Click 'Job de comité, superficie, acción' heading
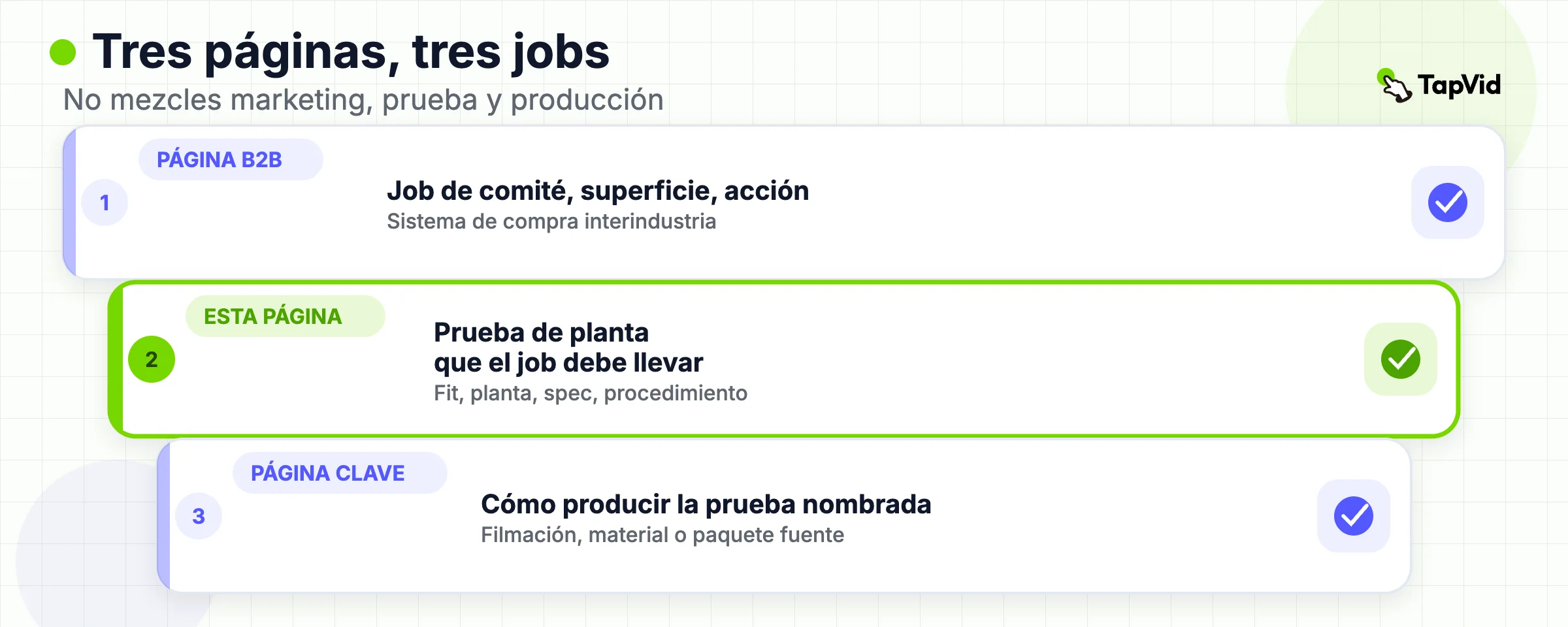The image size is (1568, 627). pos(598,191)
